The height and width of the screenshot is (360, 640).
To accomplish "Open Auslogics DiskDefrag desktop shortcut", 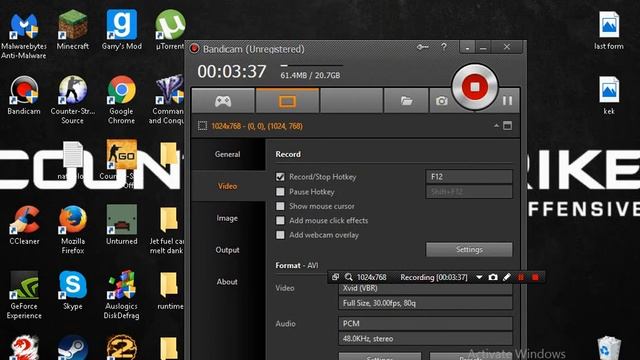I will (x=122, y=295).
